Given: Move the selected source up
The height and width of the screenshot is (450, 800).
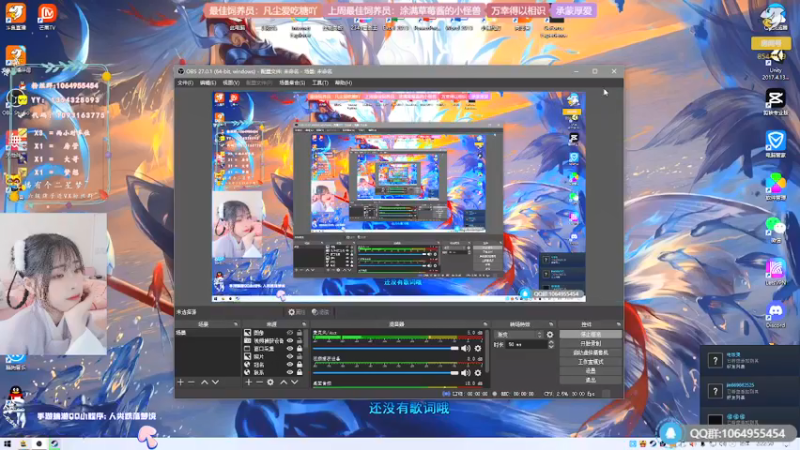Looking at the screenshot, I should 283,382.
